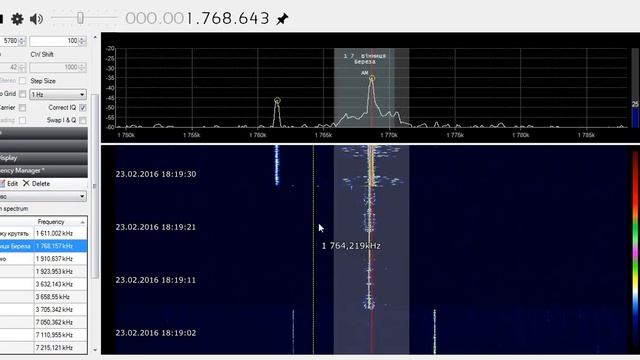The height and width of the screenshot is (360, 640).
Task: Click the left panel scrollbar down arrow
Action: 95,350
